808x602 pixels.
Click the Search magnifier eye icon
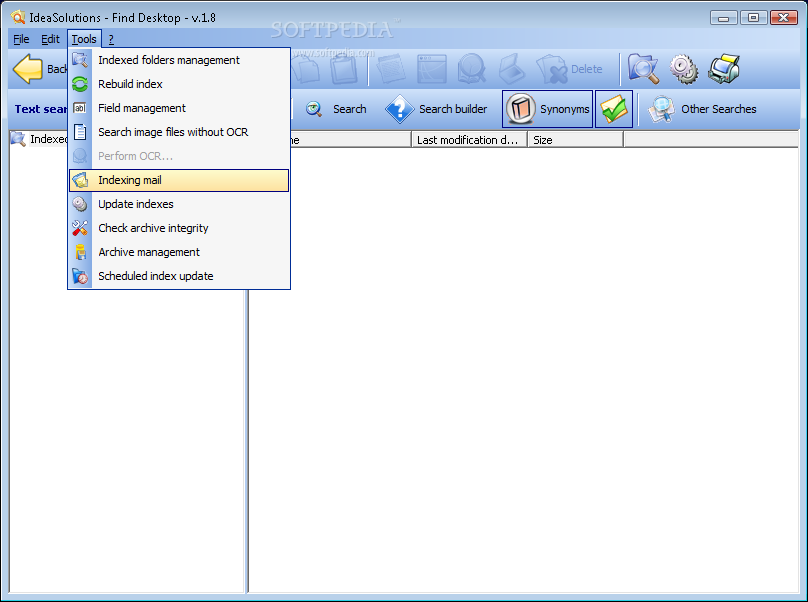314,109
